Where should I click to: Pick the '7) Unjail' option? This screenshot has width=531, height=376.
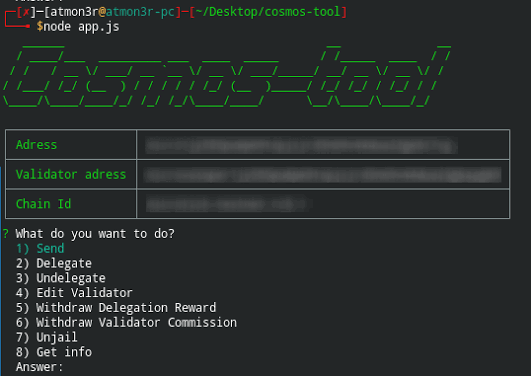(47, 337)
